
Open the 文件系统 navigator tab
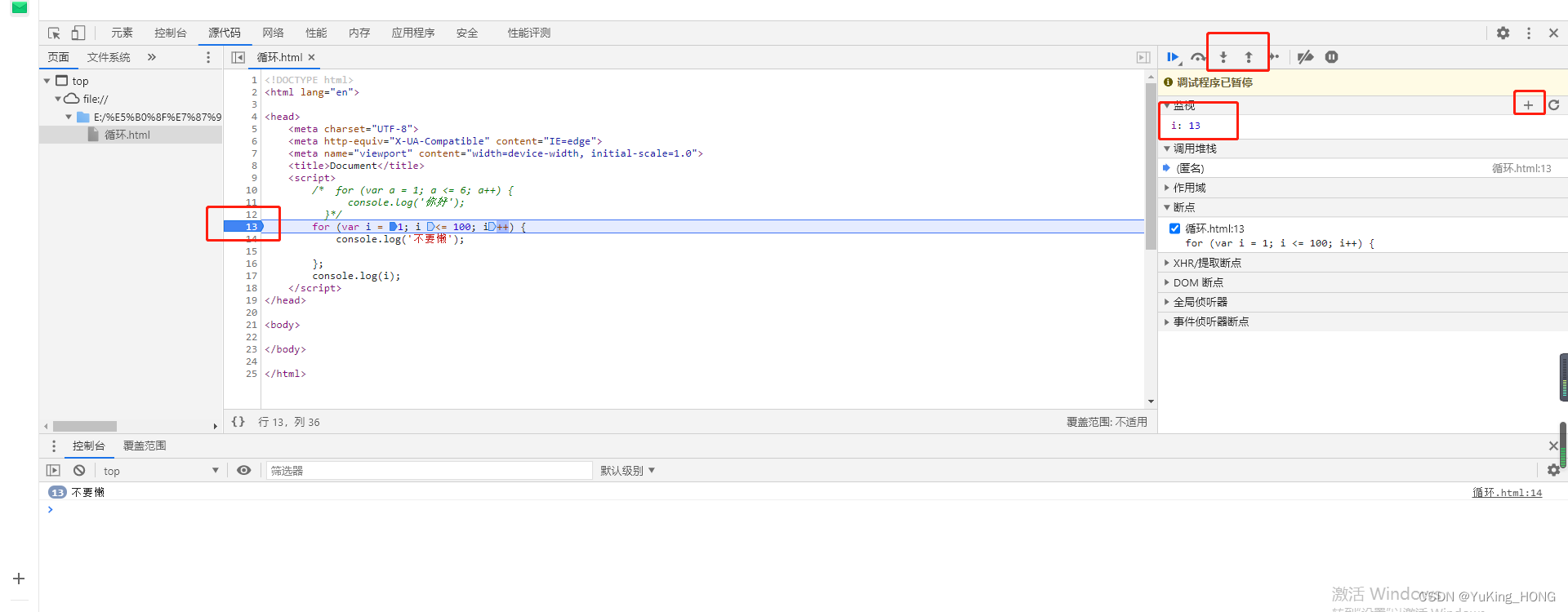click(x=109, y=57)
